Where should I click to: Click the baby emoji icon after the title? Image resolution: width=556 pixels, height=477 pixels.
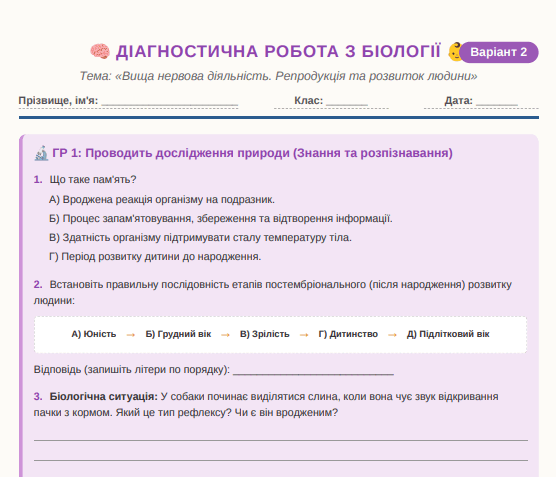pyautogui.click(x=454, y=51)
